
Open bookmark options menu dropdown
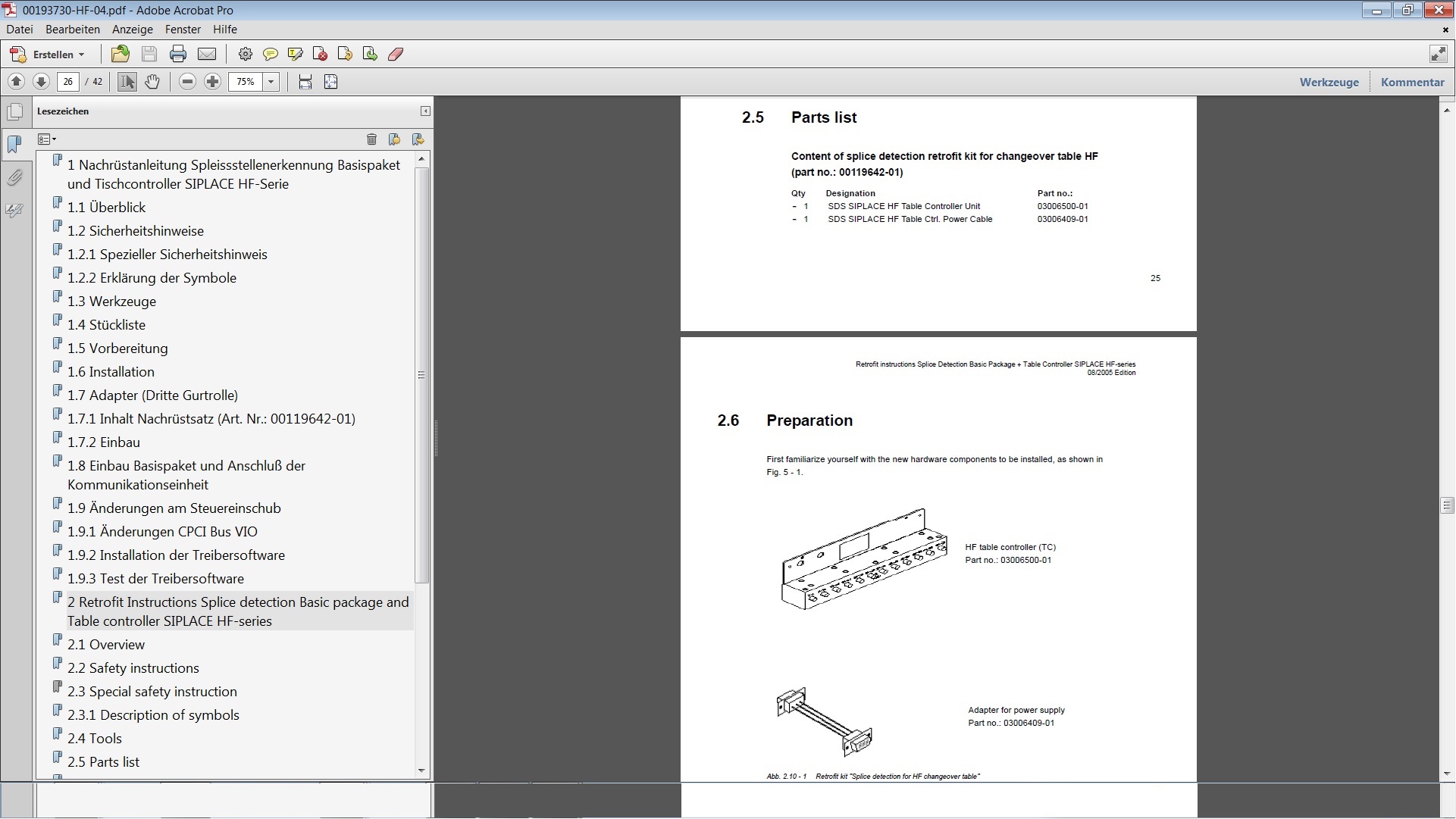click(47, 139)
